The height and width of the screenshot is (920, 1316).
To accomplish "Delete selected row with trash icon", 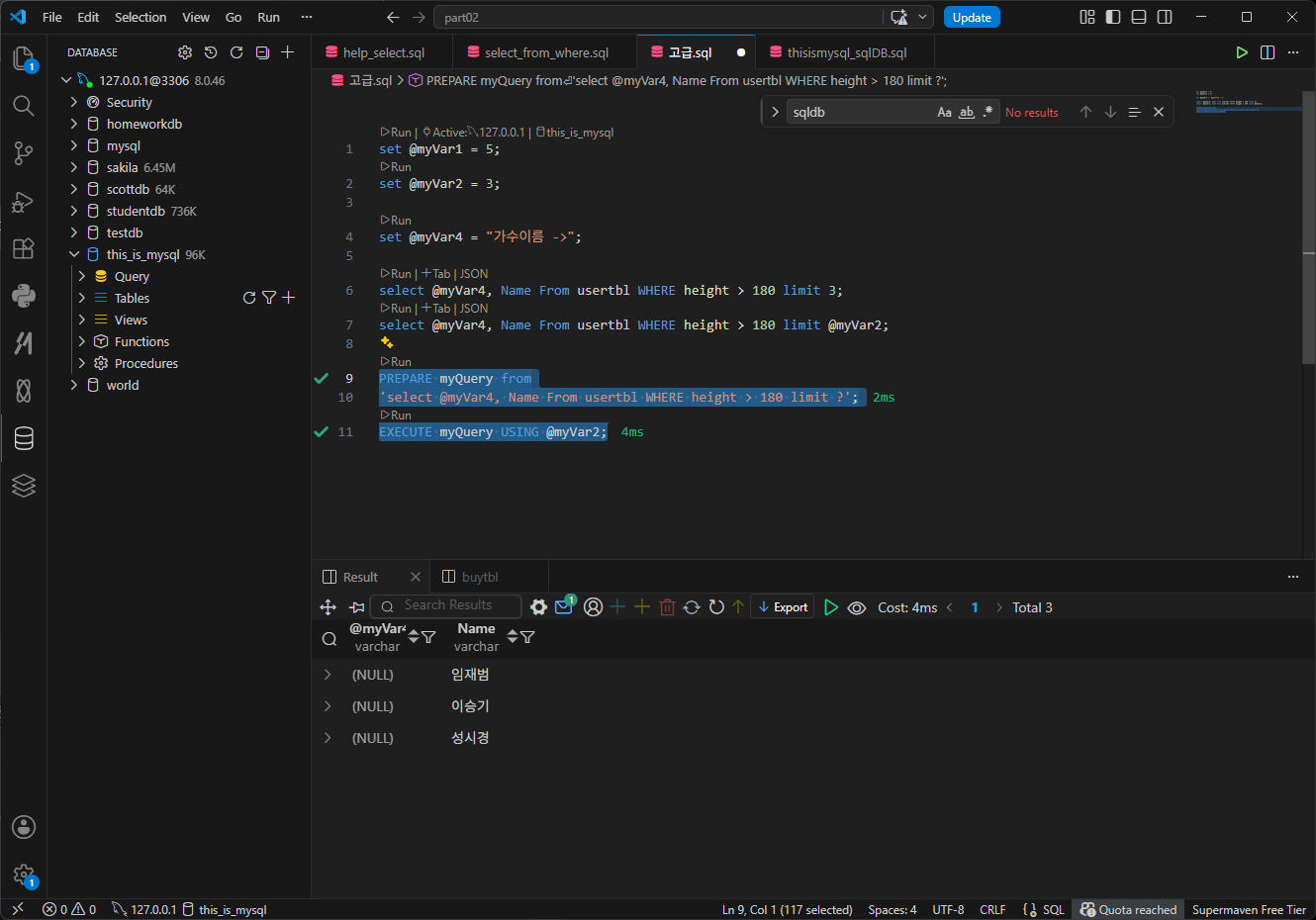I will [x=667, y=607].
